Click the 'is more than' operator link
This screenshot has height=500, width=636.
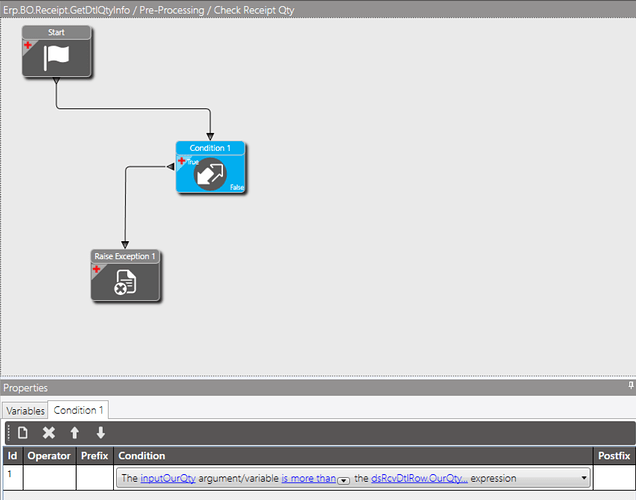309,478
